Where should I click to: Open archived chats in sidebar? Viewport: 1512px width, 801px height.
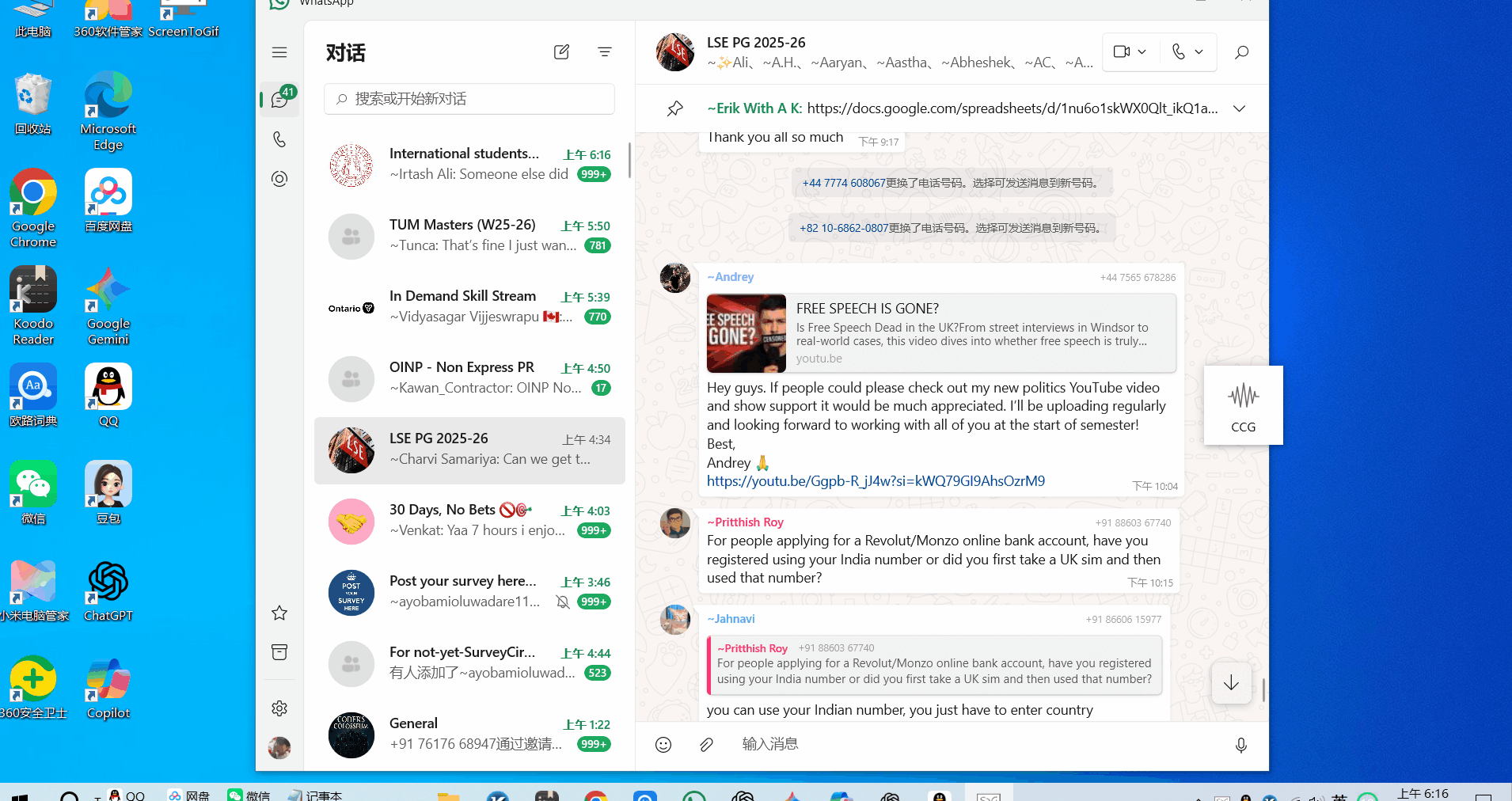coord(279,652)
